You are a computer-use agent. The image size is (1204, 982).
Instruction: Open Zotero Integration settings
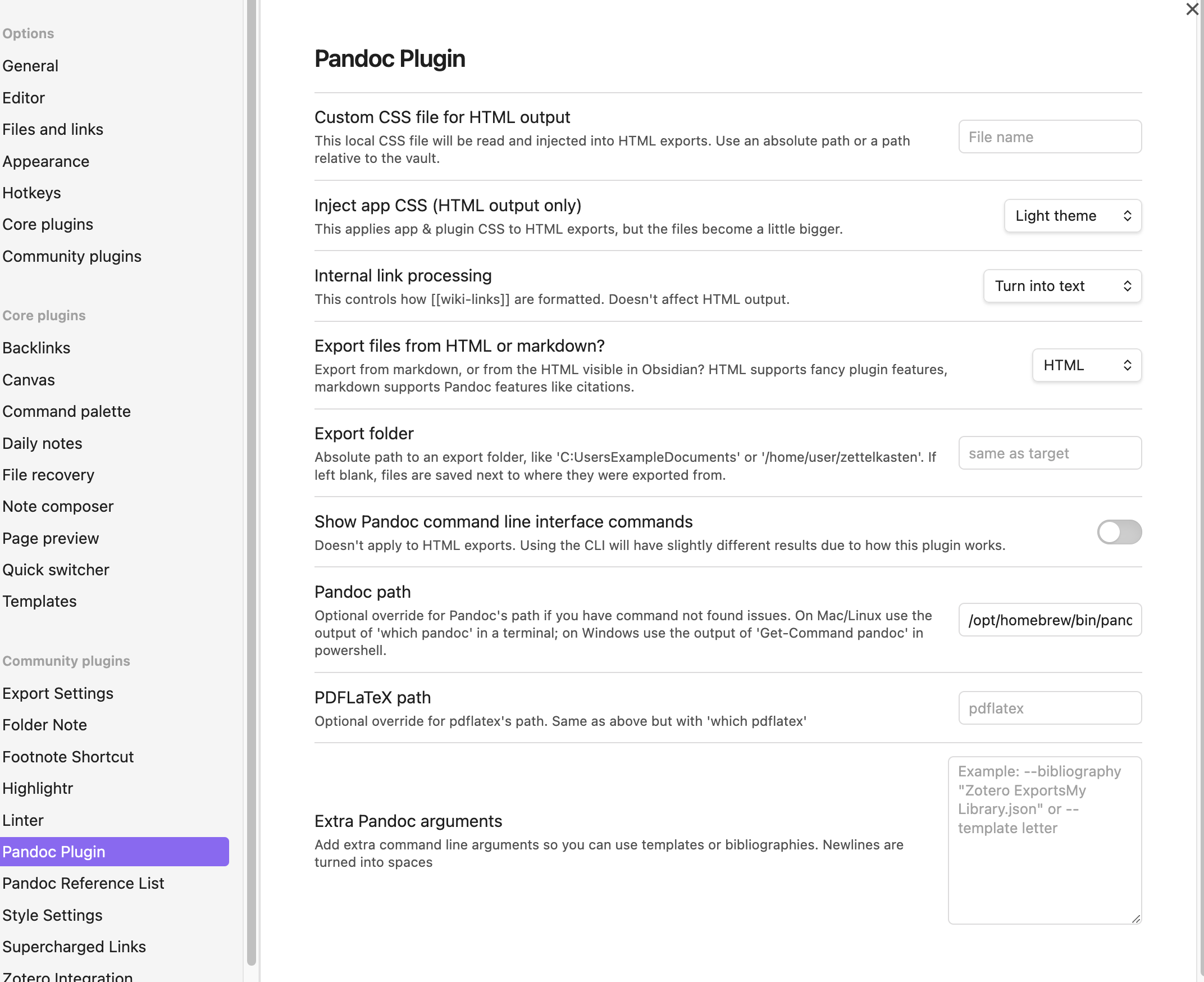click(x=67, y=976)
